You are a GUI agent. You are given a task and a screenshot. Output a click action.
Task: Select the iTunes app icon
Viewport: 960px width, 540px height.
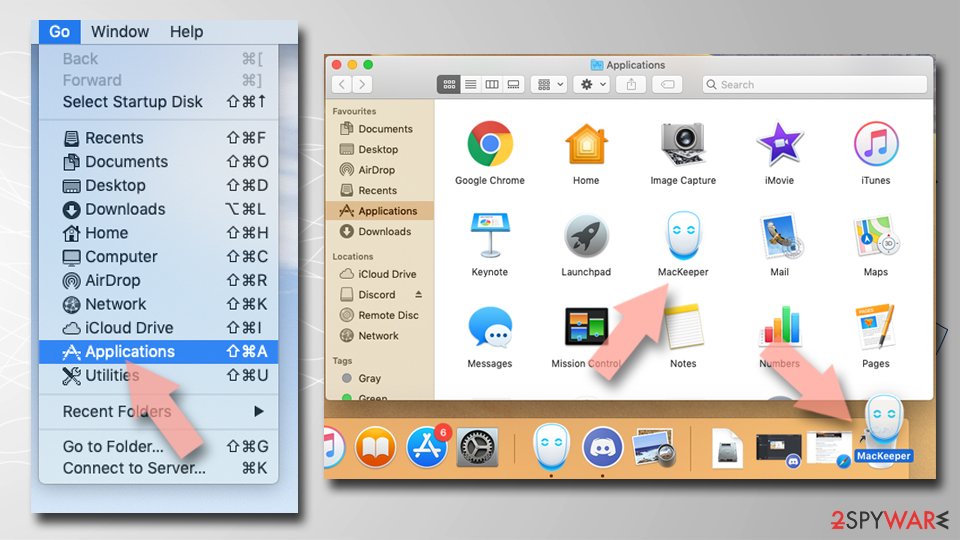click(876, 144)
